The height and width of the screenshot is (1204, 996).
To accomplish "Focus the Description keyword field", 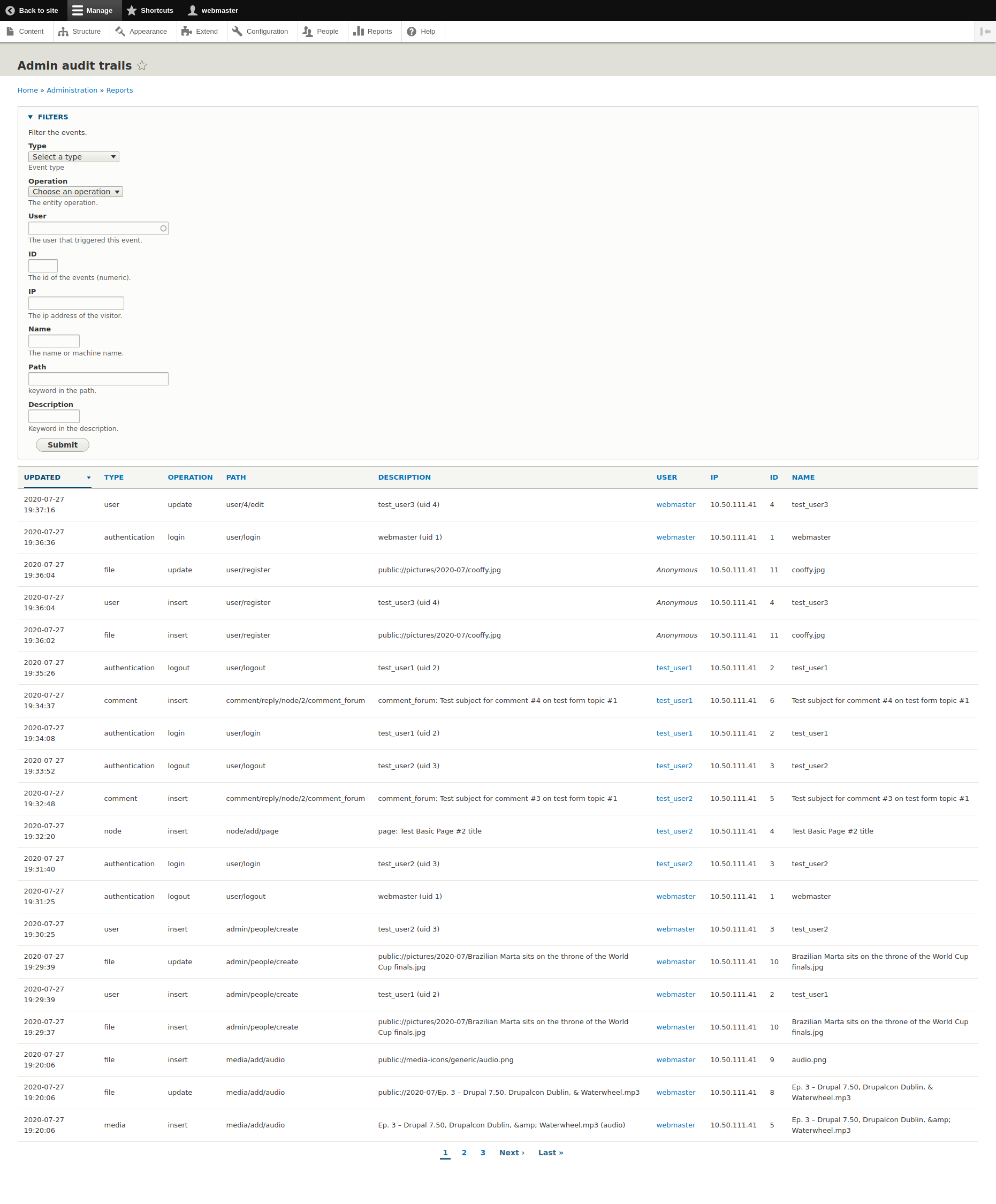I will pyautogui.click(x=54, y=417).
